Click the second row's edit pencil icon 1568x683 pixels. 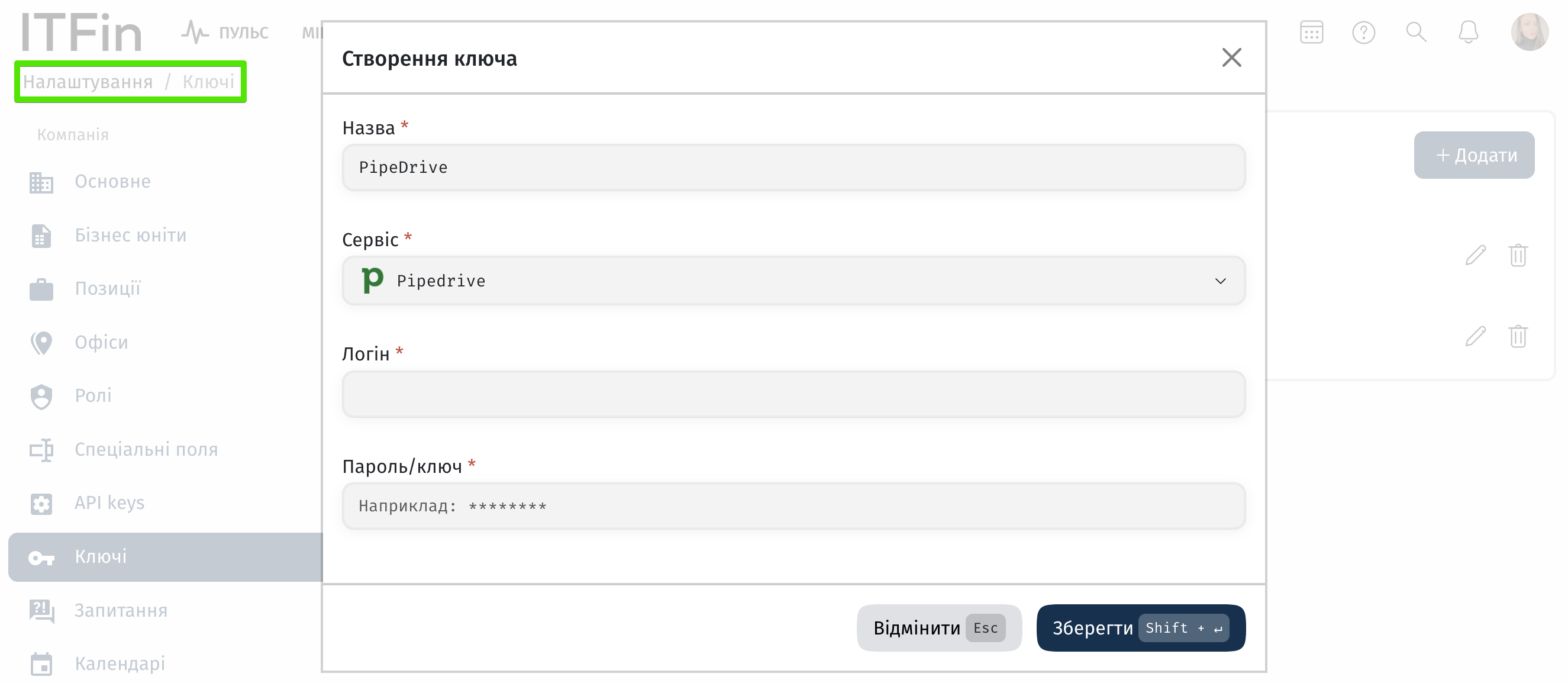coord(1476,336)
